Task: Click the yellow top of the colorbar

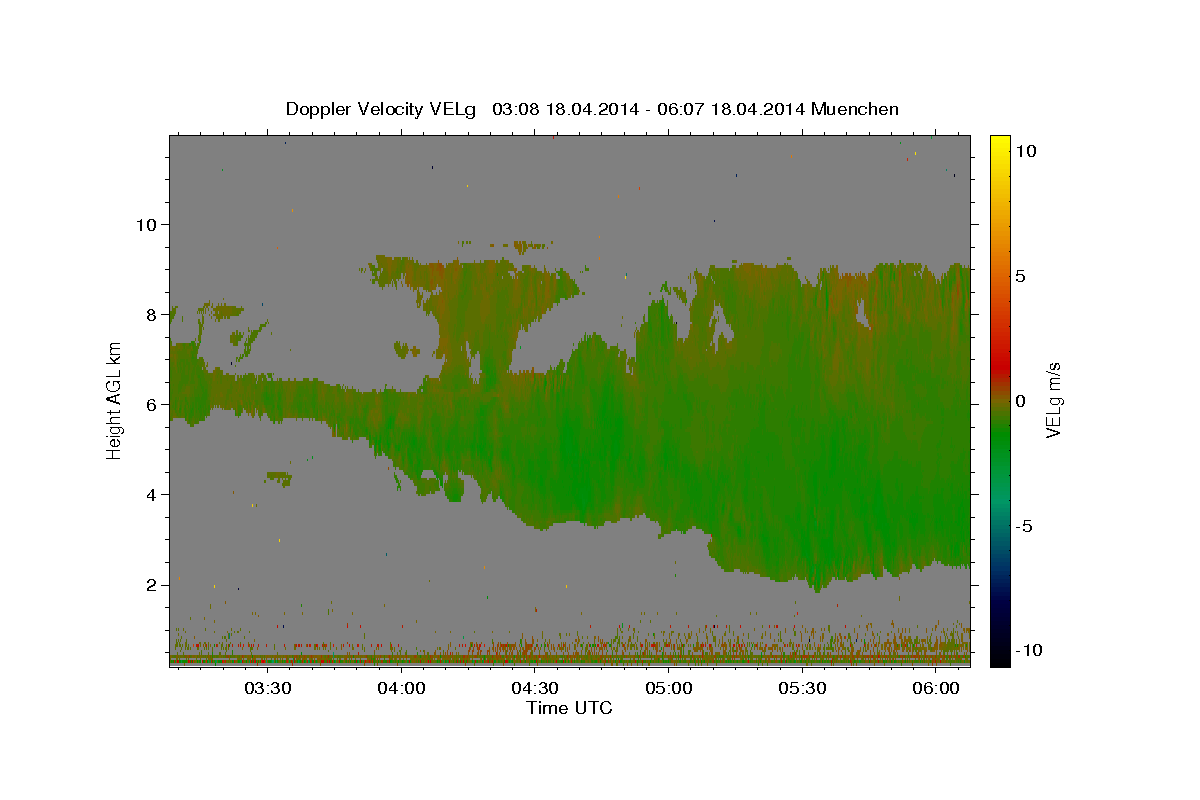Action: tap(1000, 145)
